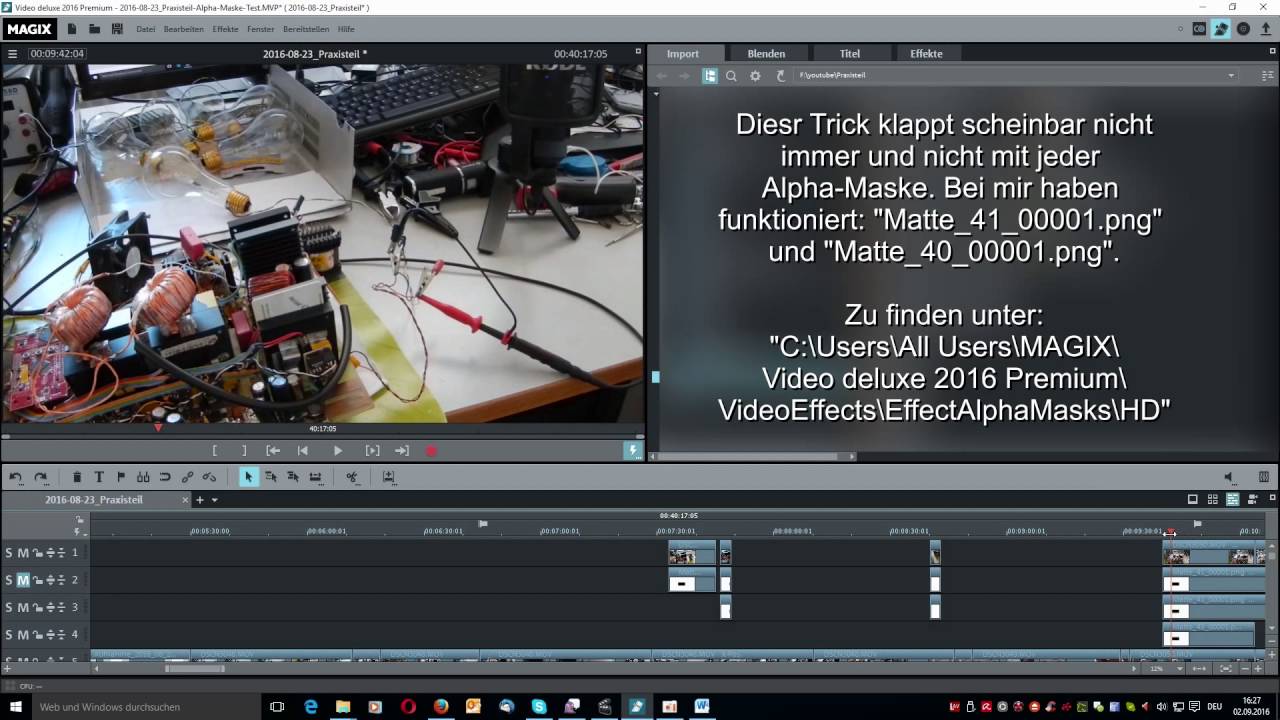Open the monitor hamburger menu
The image size is (1280, 720).
pos(13,53)
